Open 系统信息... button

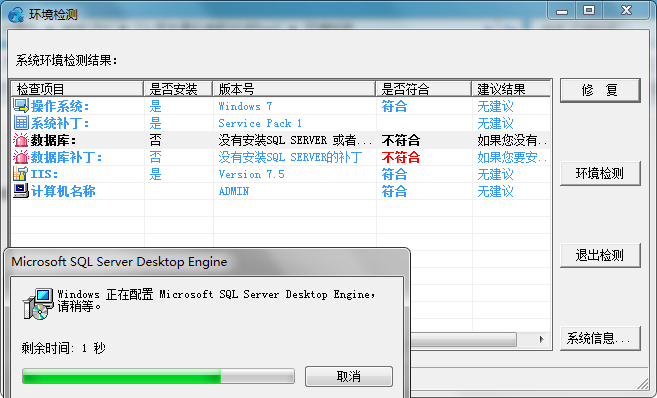pyautogui.click(x=600, y=338)
